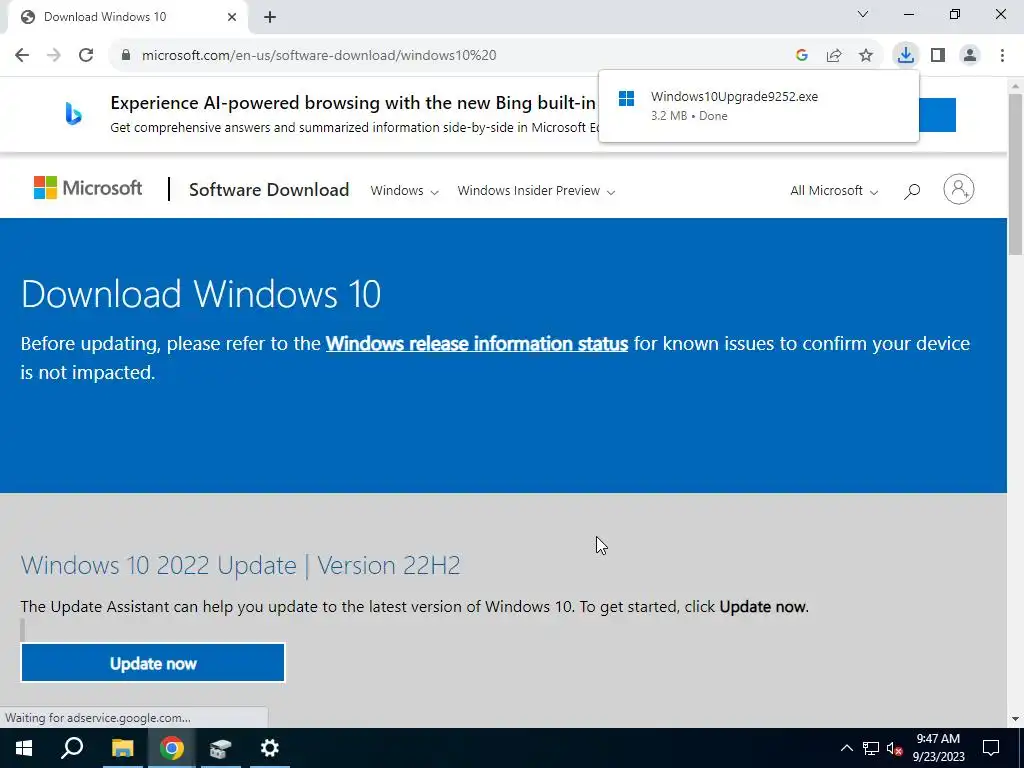Click the Bing logo in banner
This screenshot has height=768, width=1024.
(x=73, y=114)
